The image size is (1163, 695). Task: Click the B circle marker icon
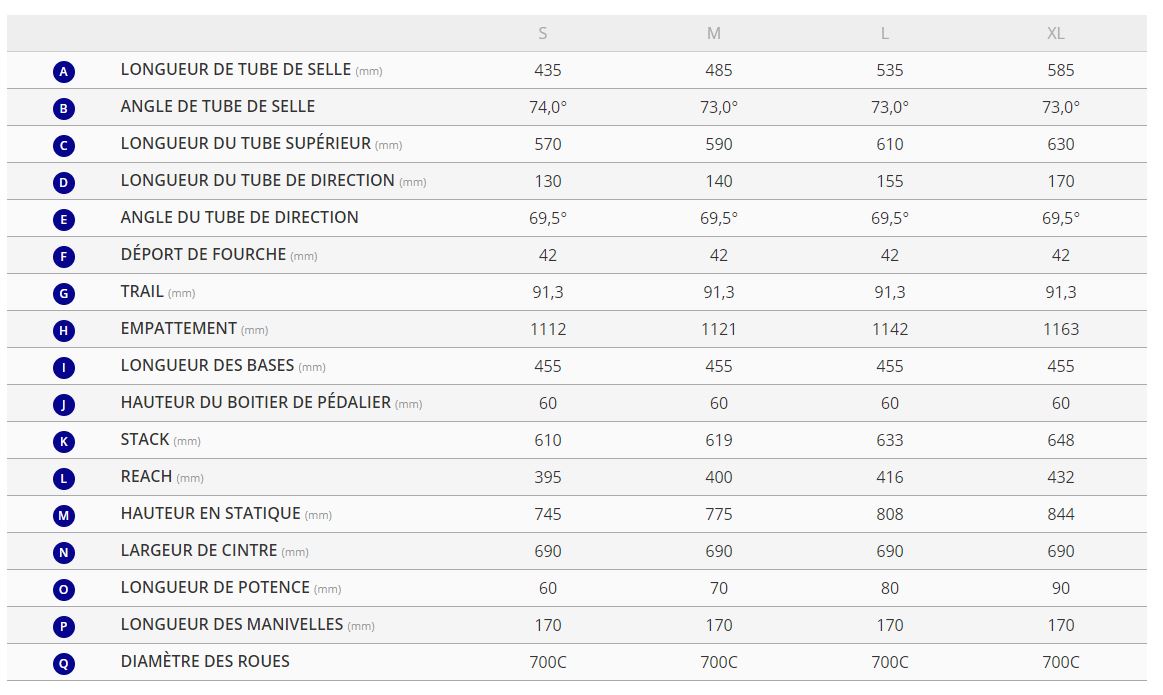click(63, 109)
